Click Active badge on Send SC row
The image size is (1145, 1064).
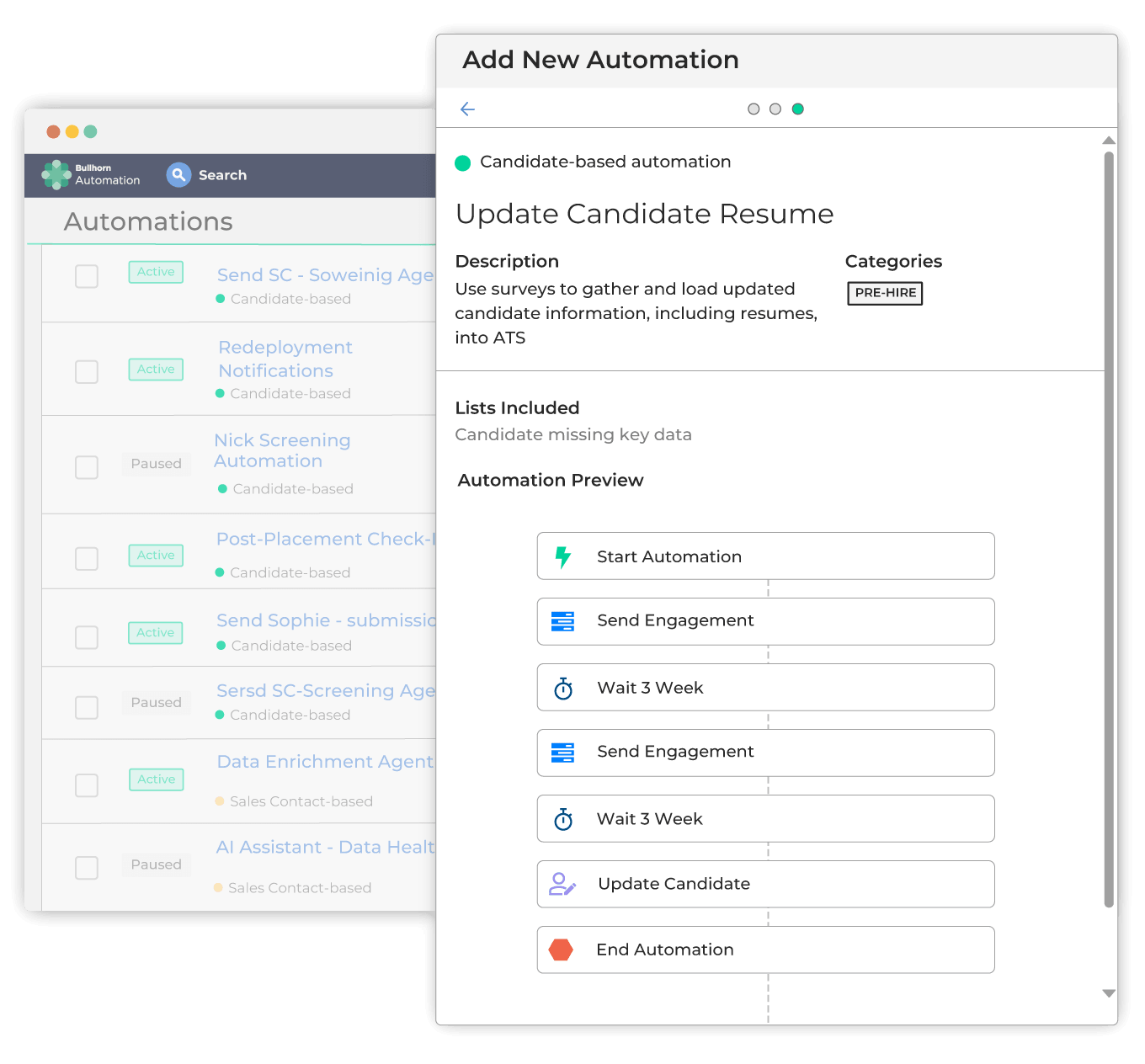pyautogui.click(x=156, y=272)
